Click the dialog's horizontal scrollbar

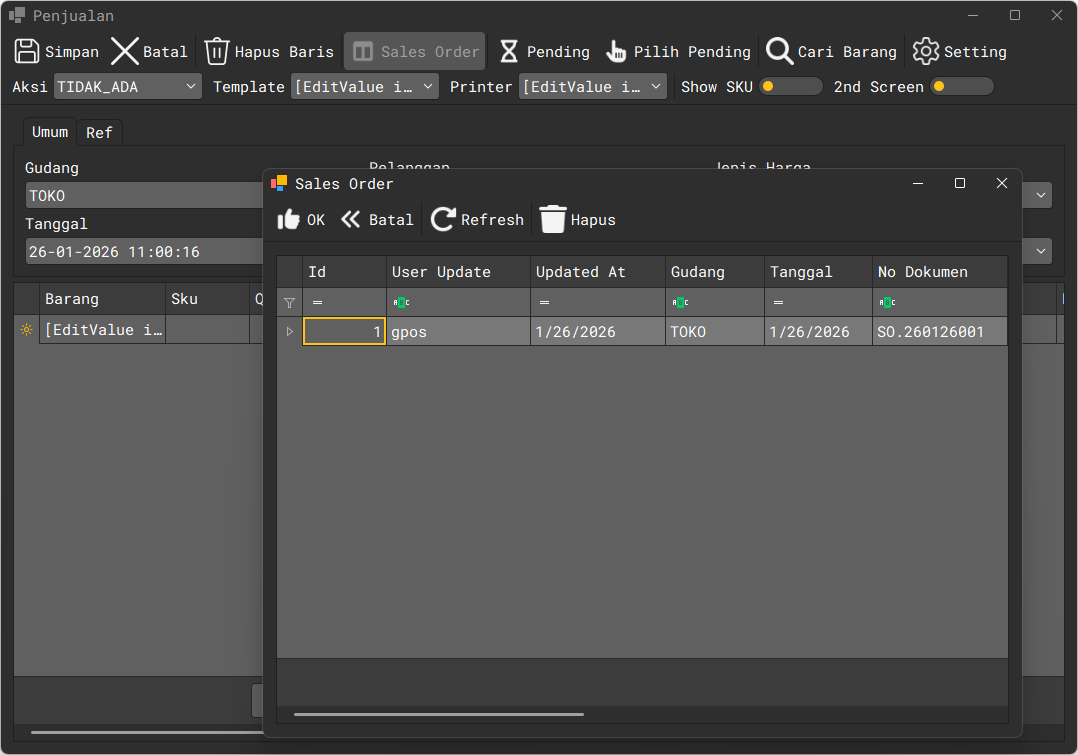pos(438,714)
